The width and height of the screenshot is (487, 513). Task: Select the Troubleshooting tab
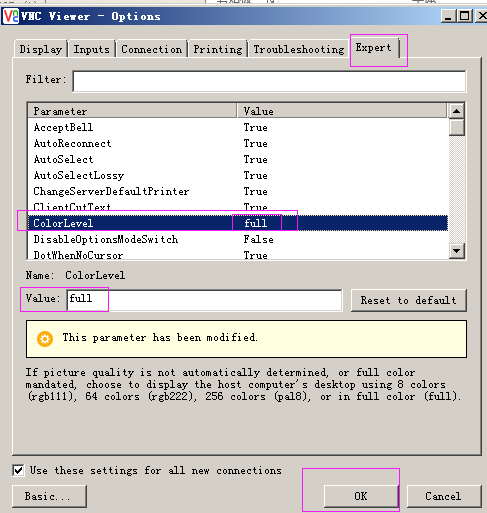point(299,49)
